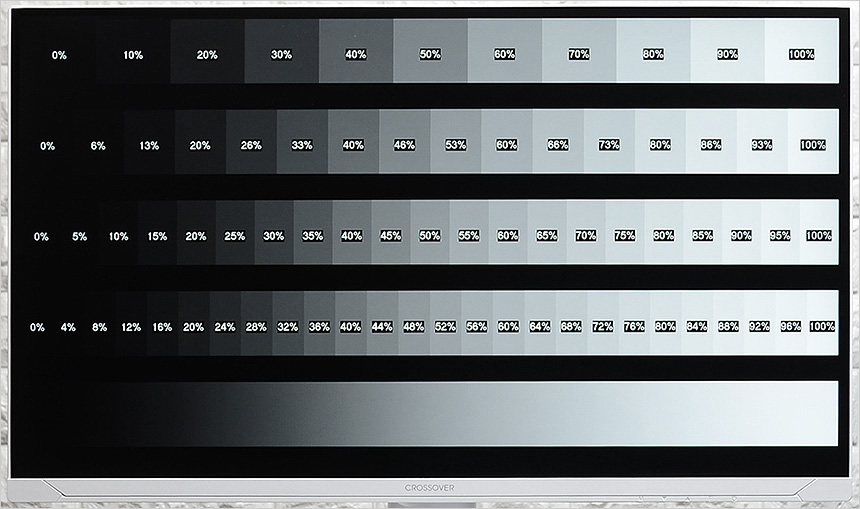Viewport: 860px width, 509px height.
Task: Select the 46% grayscale patch
Action: (x=404, y=145)
